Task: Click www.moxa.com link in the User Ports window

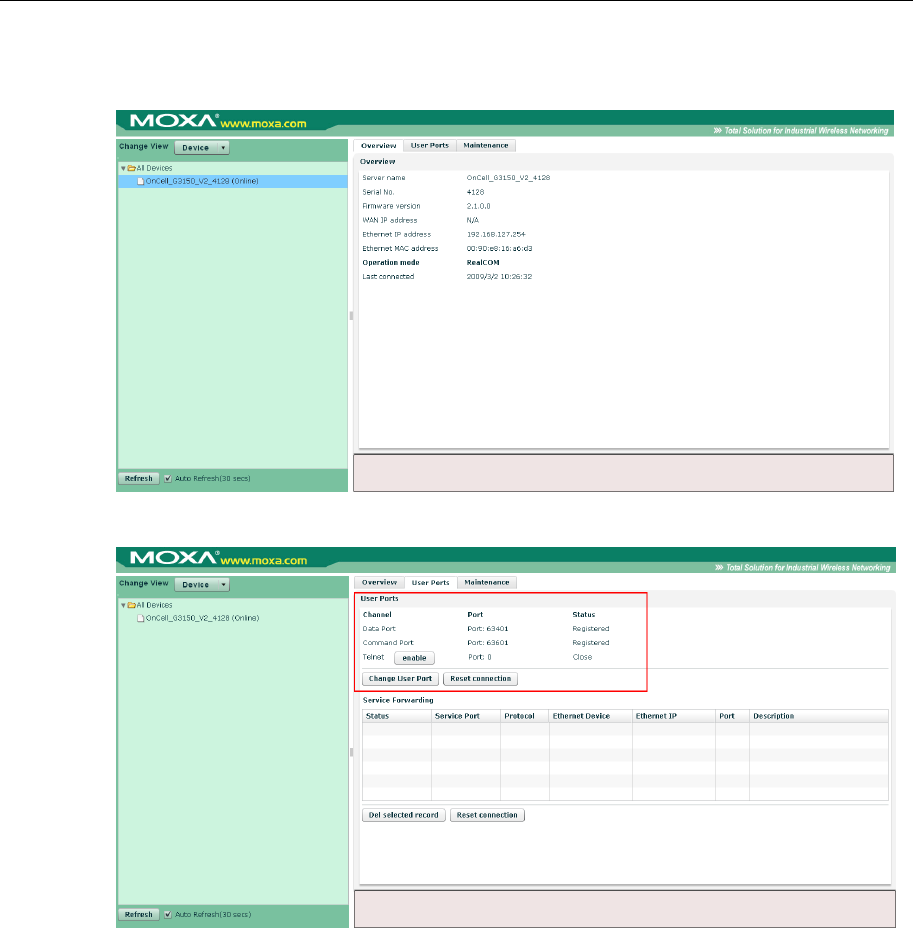Action: coord(264,560)
